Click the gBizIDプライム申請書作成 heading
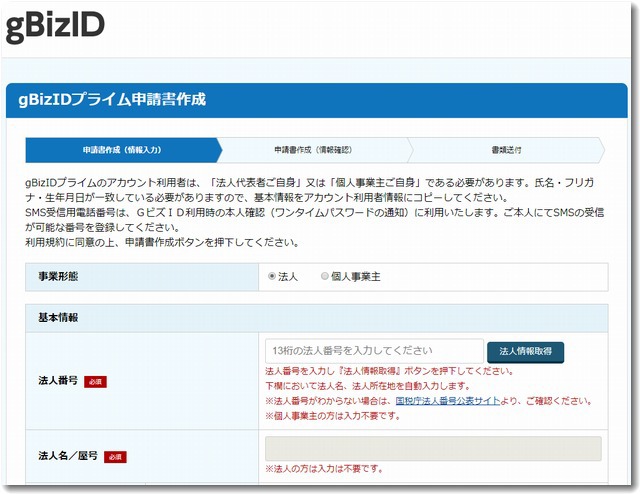 pos(112,100)
